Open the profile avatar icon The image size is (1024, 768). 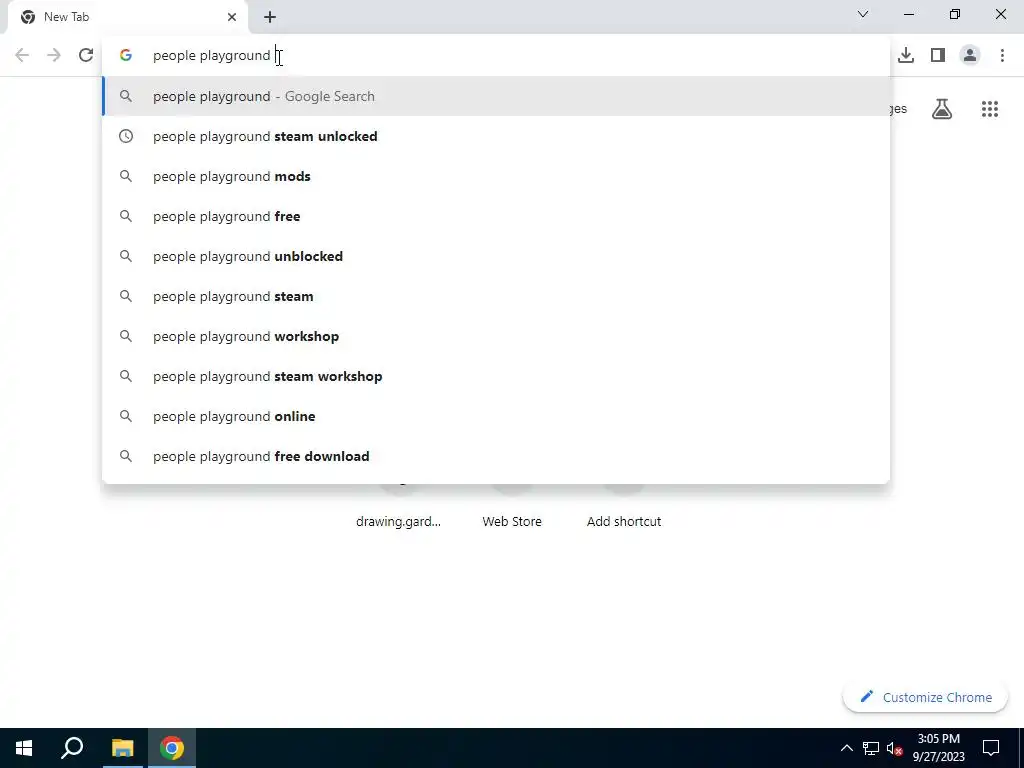click(970, 55)
